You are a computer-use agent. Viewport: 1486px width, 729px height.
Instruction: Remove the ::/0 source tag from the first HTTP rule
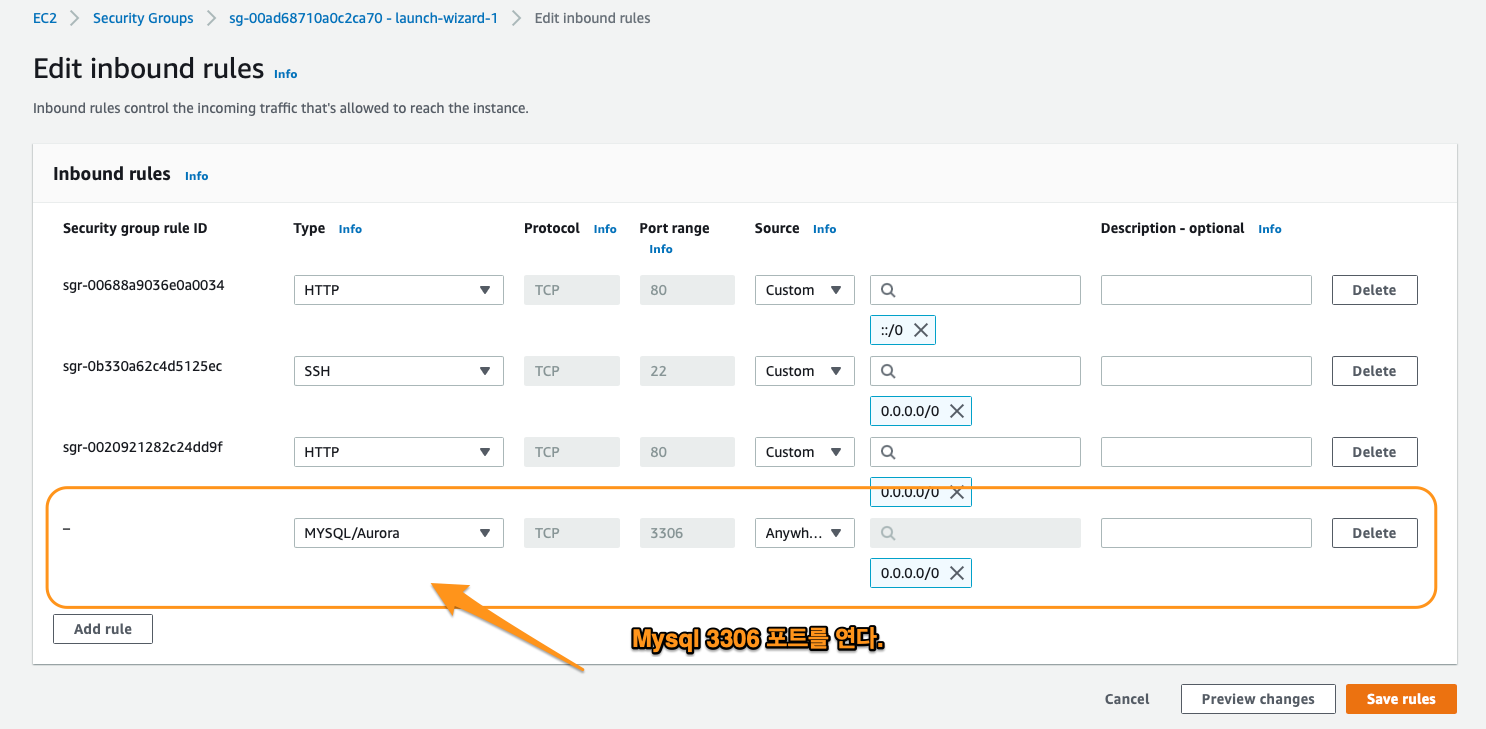click(921, 329)
